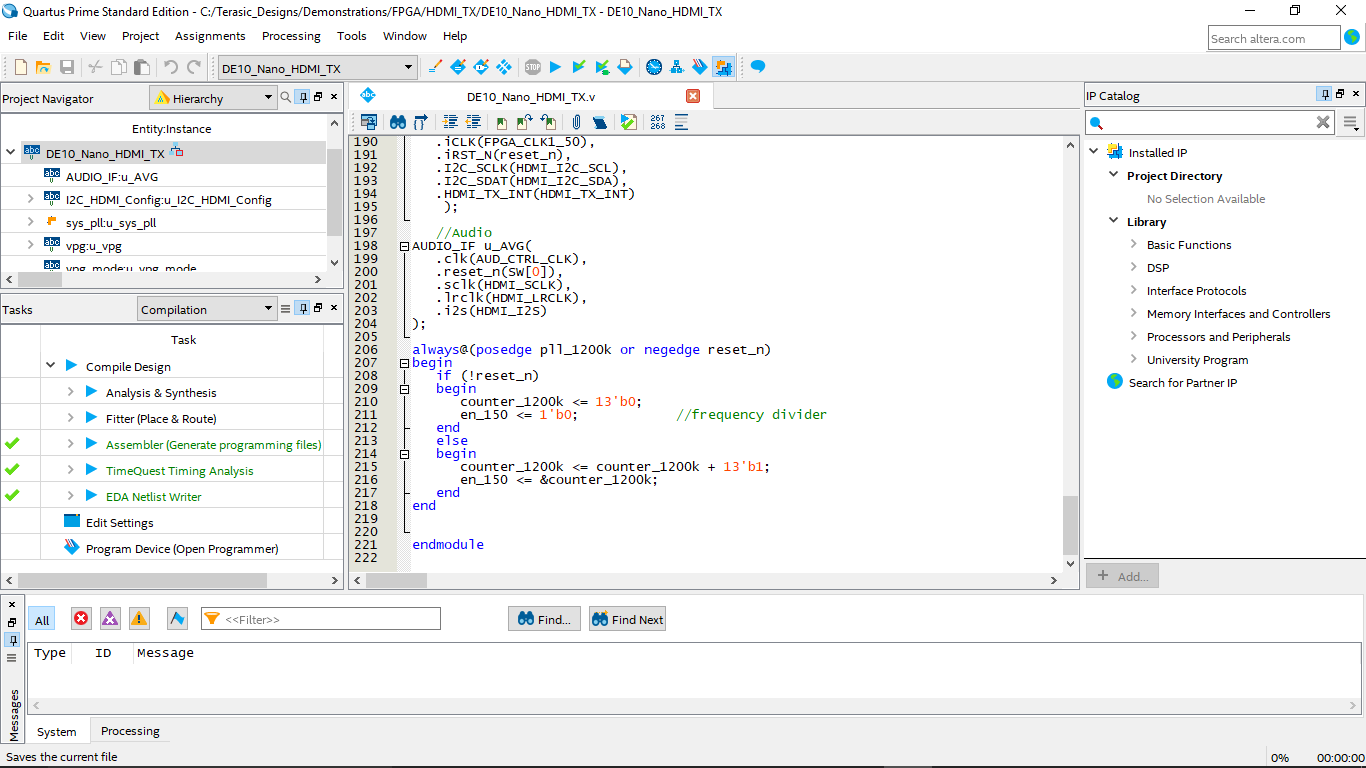This screenshot has width=1366, height=768.
Task: Open the Programmer from the toolbar
Action: (x=700, y=67)
